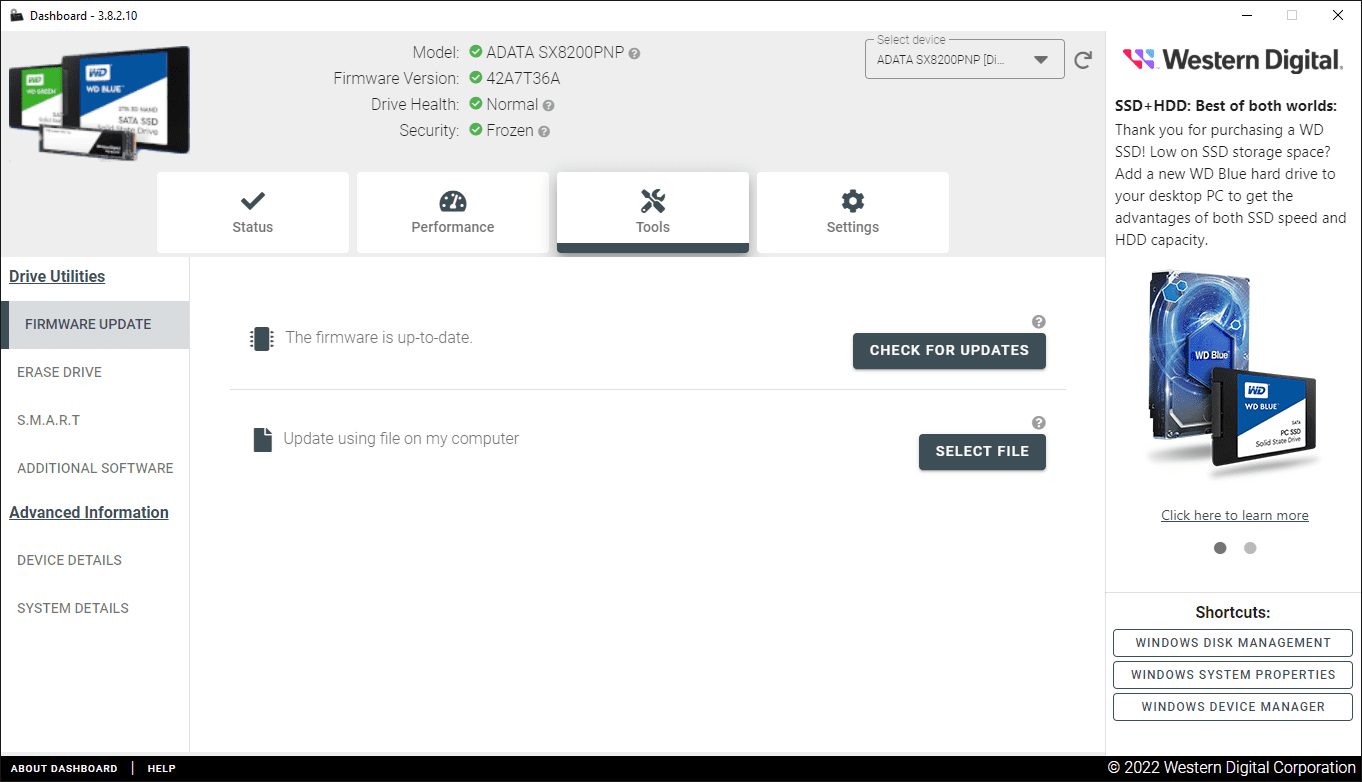Open Windows Device Manager shortcut
The image size is (1362, 782).
(1233, 707)
